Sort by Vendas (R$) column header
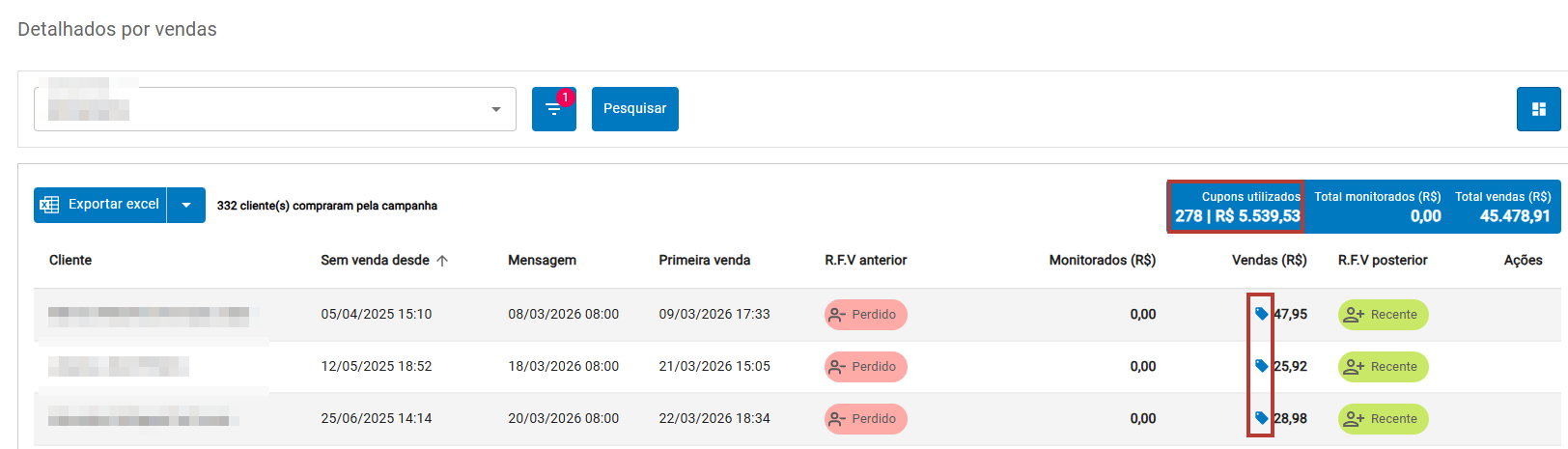The image size is (1568, 449). point(1270,261)
